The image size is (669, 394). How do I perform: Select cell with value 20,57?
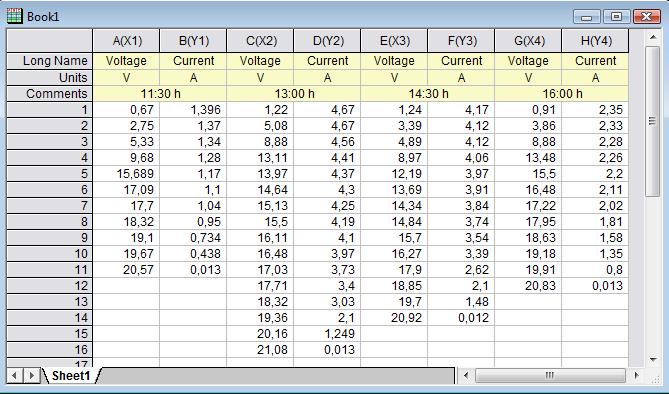pyautogui.click(x=126, y=270)
